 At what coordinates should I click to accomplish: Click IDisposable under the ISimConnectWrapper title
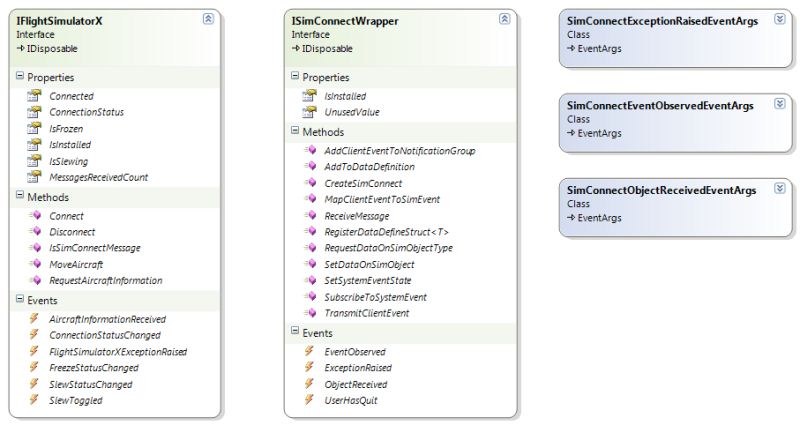(x=327, y=49)
